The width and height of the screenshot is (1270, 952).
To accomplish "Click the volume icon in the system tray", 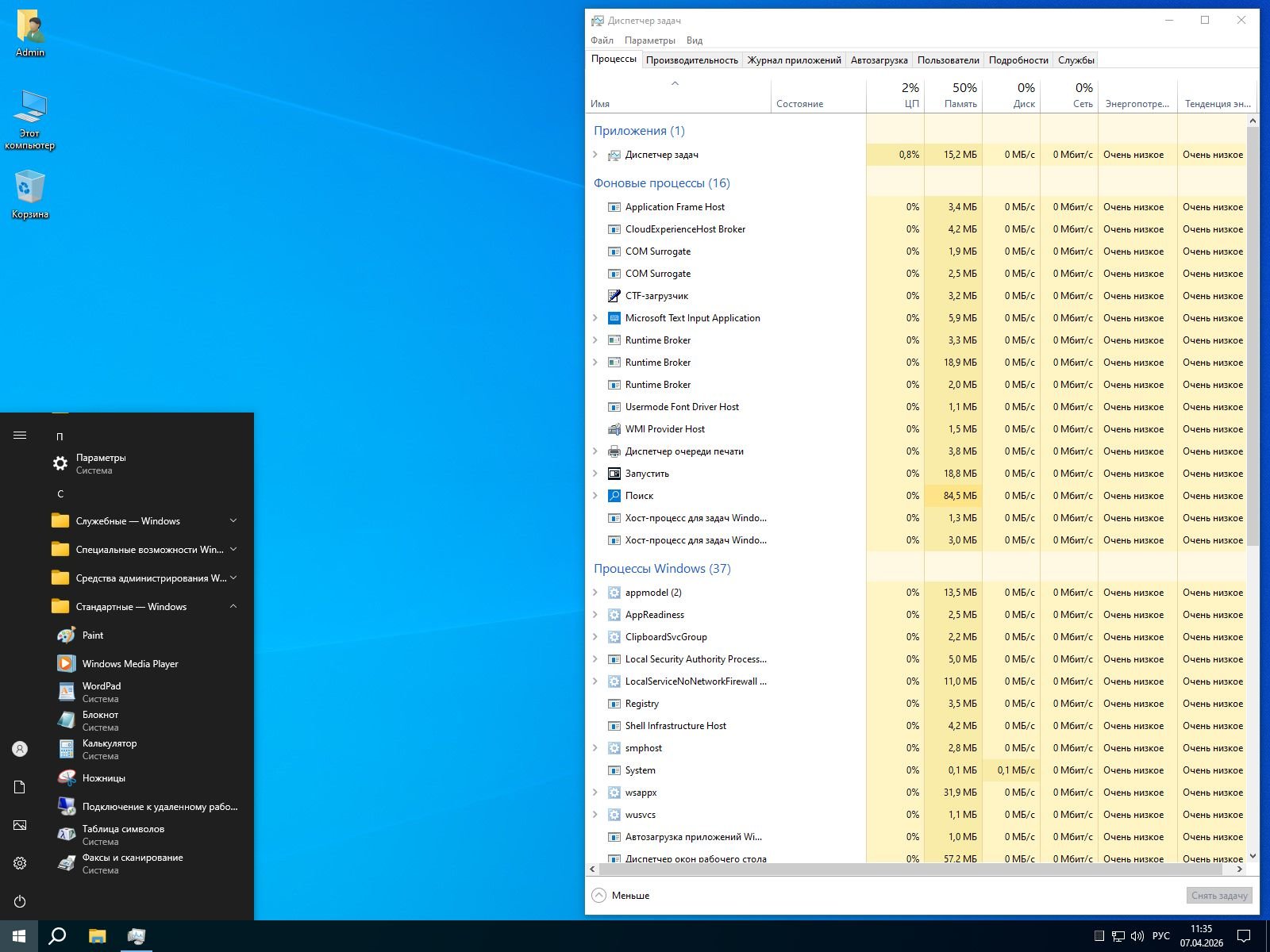I will coord(1137,936).
